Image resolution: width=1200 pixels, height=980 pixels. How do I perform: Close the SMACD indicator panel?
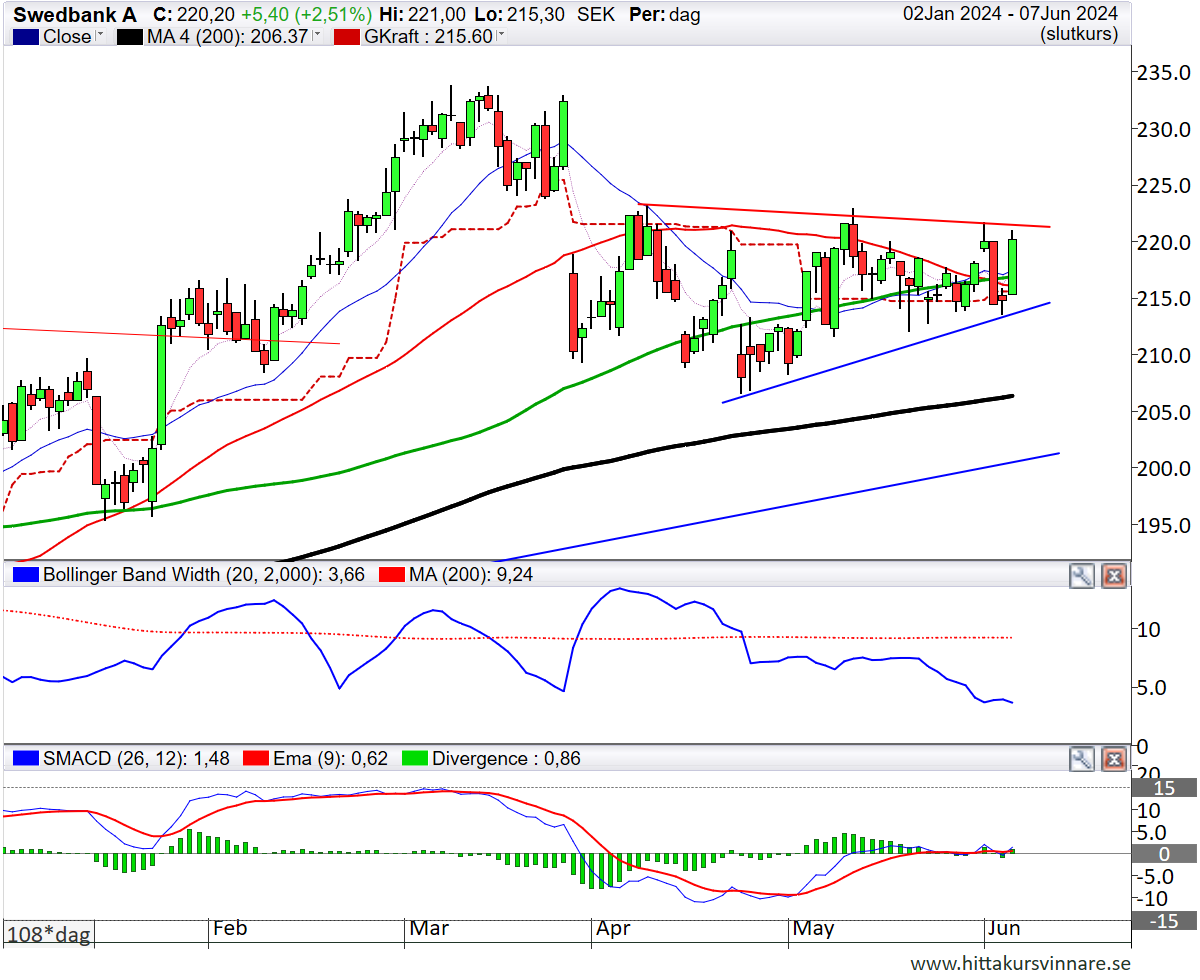click(x=1114, y=759)
